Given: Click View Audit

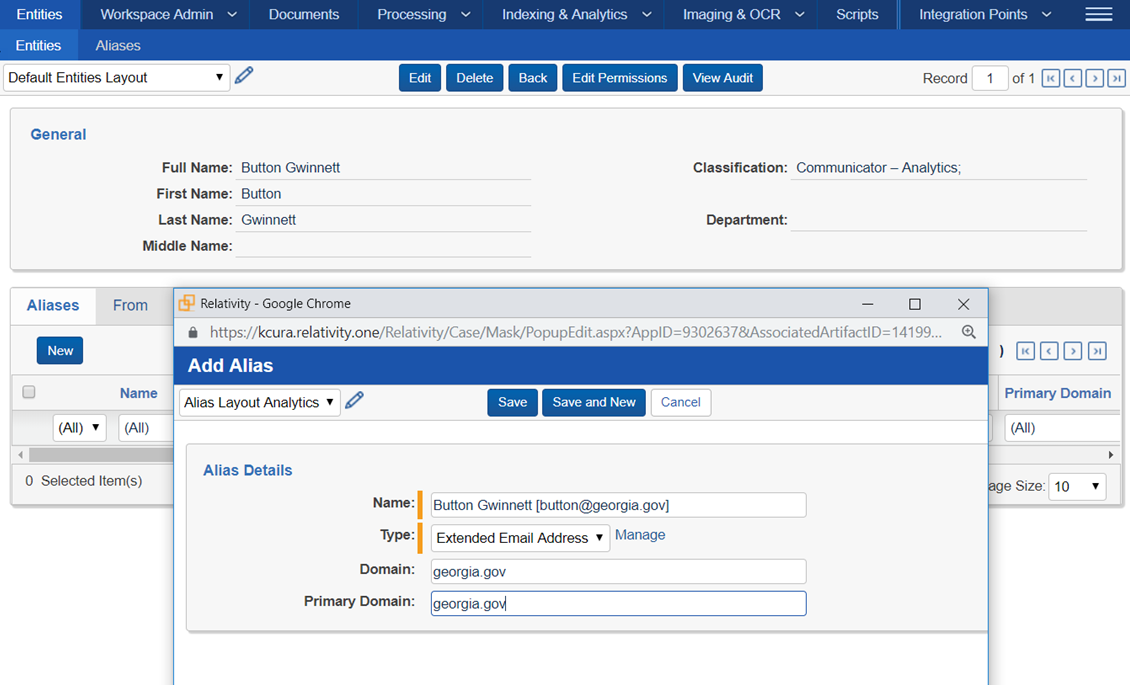Looking at the screenshot, I should click(x=722, y=78).
